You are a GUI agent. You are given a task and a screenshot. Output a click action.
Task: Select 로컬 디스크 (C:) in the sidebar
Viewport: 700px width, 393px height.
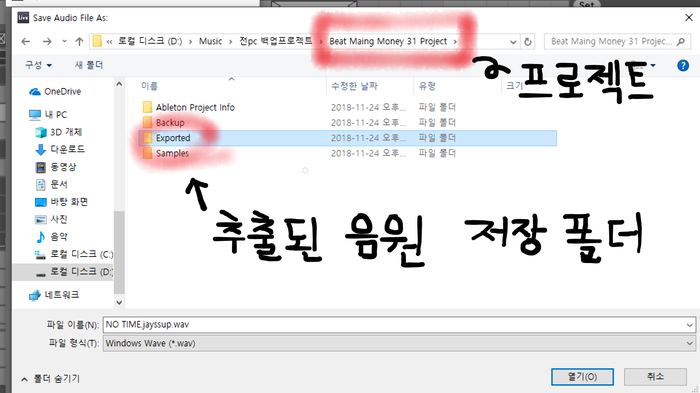(x=74, y=255)
